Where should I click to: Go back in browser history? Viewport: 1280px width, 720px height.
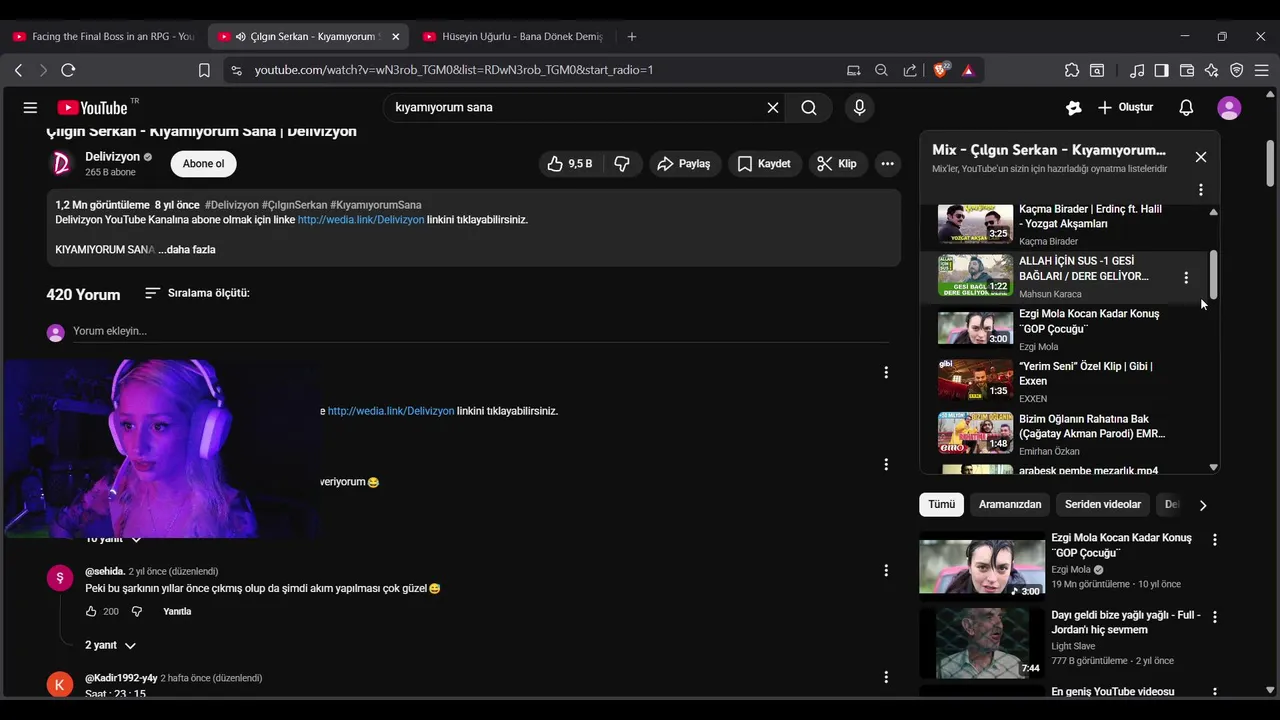pos(18,70)
